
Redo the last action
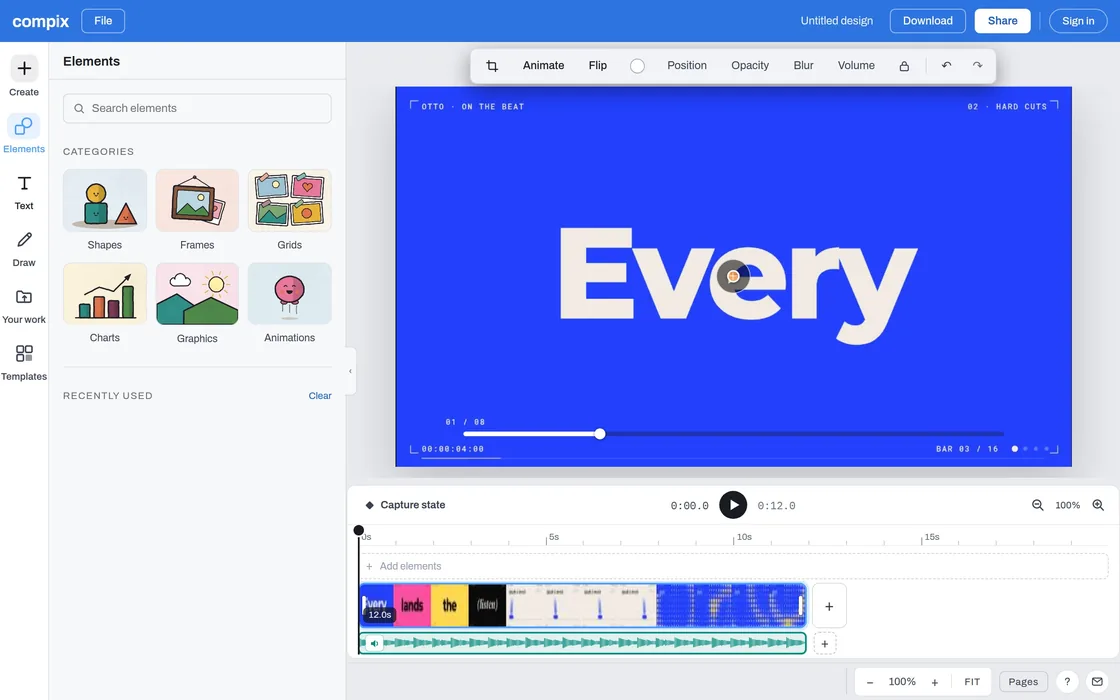pos(977,65)
